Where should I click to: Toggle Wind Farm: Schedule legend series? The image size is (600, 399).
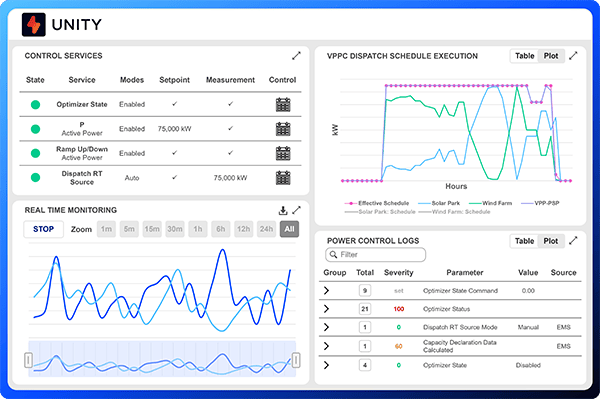coord(454,212)
